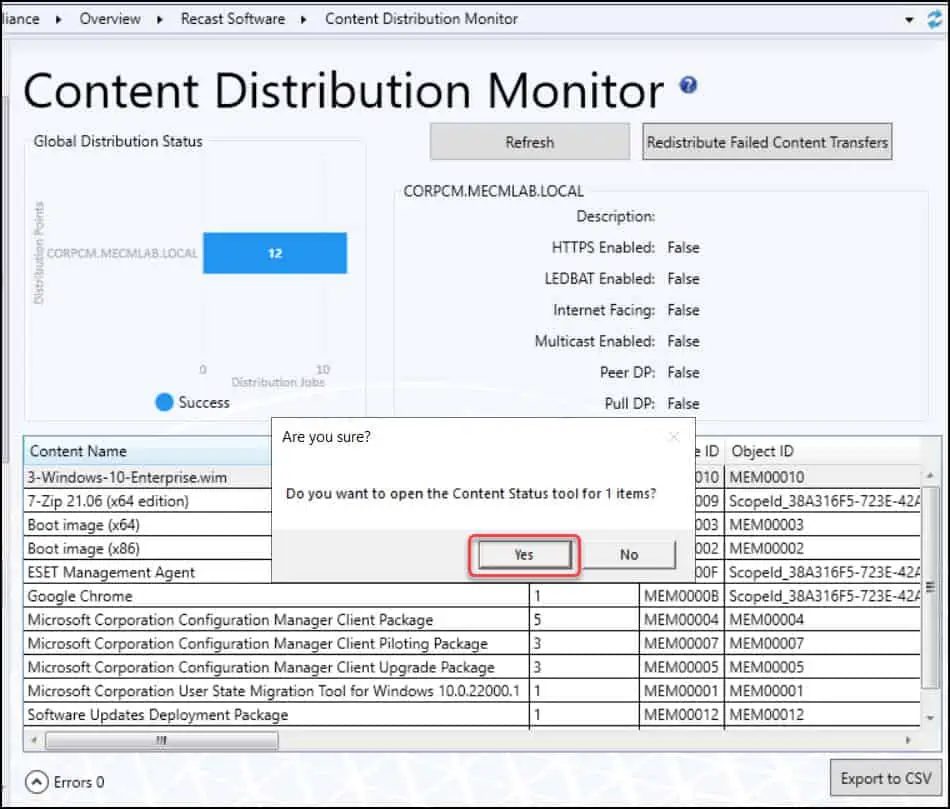Click Object ID cell MEM00002
Image resolution: width=950 pixels, height=809 pixels.
(x=822, y=548)
